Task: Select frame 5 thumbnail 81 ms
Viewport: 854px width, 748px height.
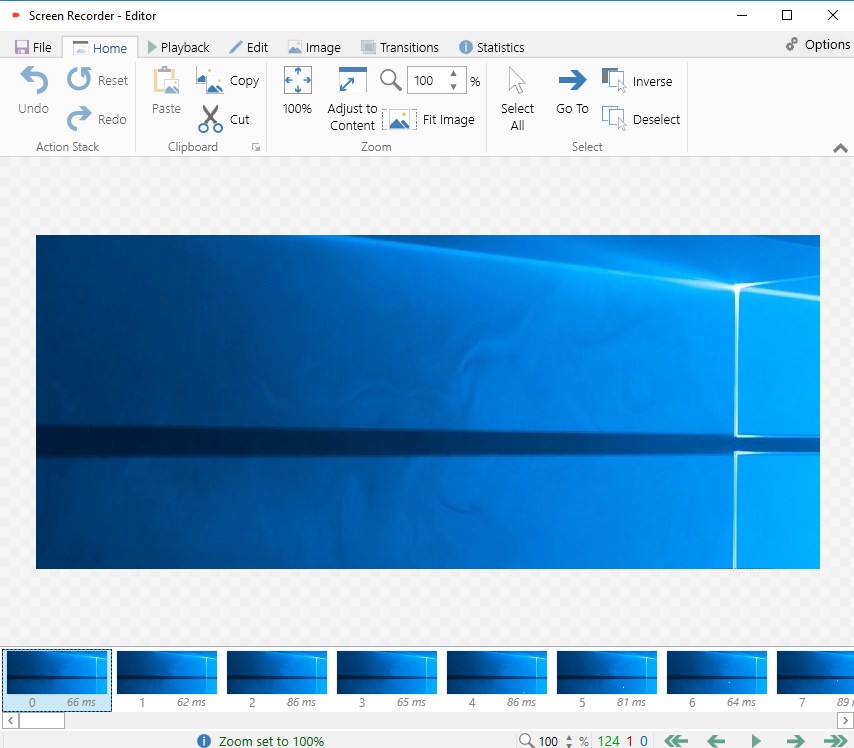Action: click(607, 680)
